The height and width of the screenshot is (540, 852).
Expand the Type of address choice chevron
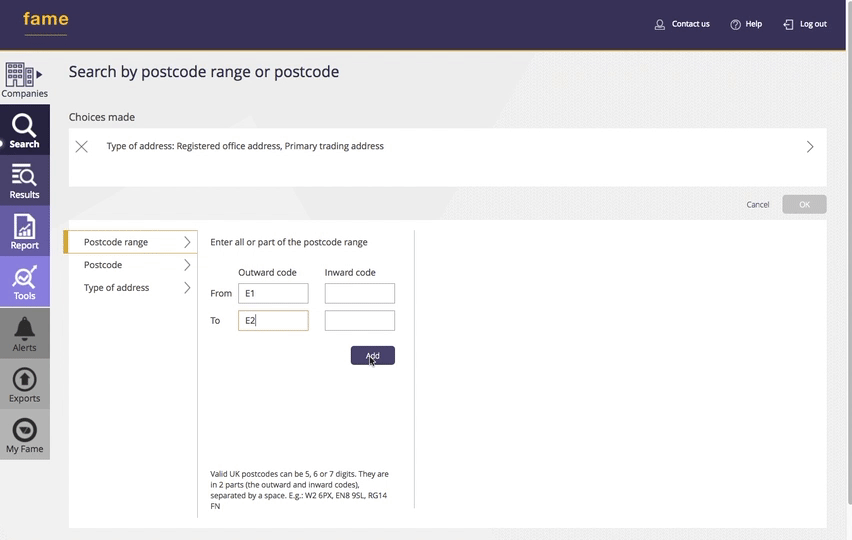click(809, 147)
